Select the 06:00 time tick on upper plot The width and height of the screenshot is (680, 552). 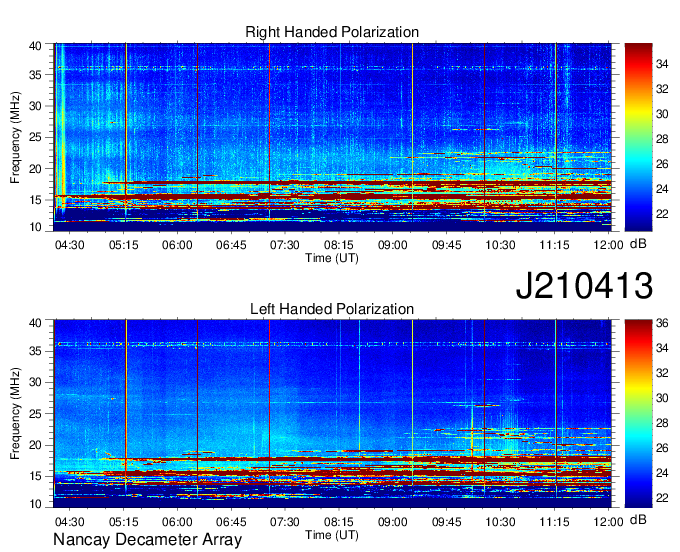coord(177,245)
